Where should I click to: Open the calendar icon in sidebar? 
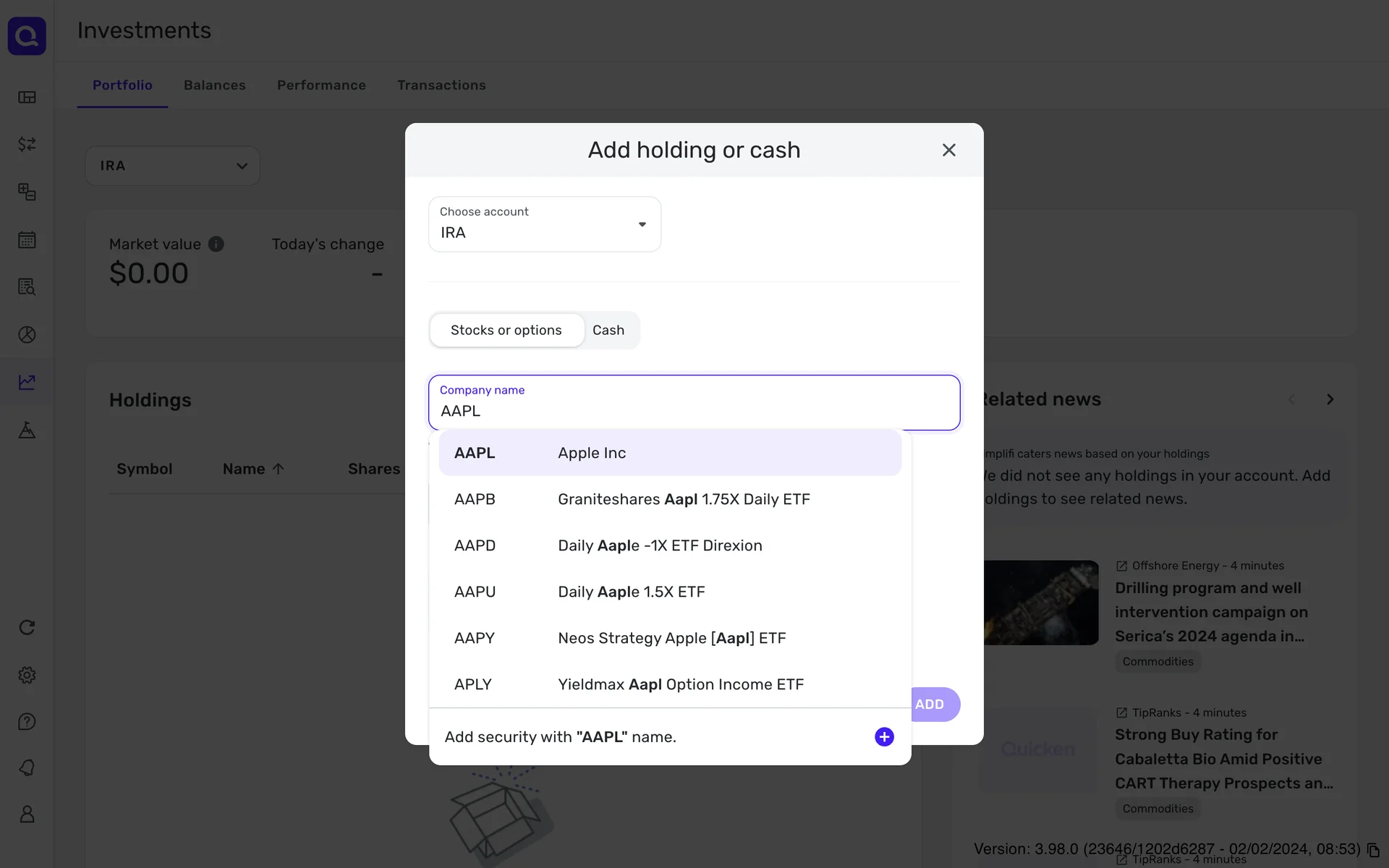click(27, 239)
